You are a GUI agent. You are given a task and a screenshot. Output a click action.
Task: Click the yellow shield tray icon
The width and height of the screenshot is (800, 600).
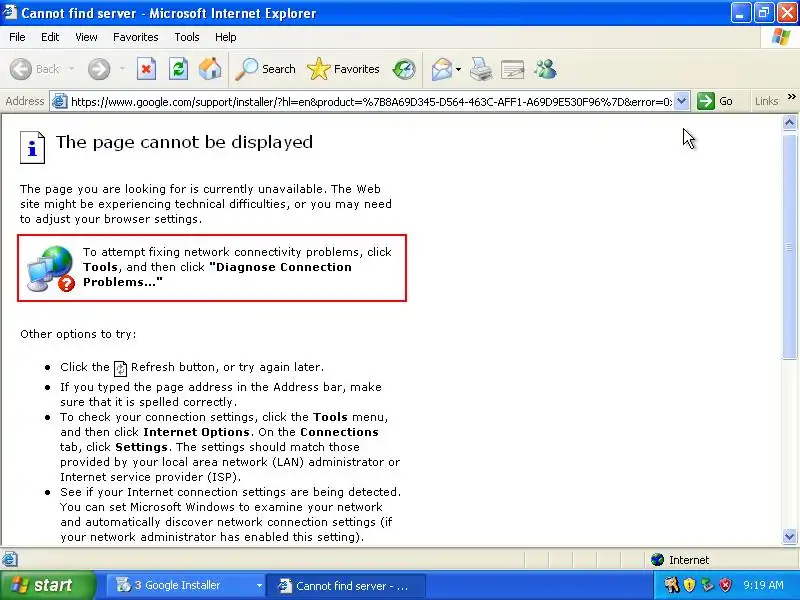pyautogui.click(x=689, y=585)
